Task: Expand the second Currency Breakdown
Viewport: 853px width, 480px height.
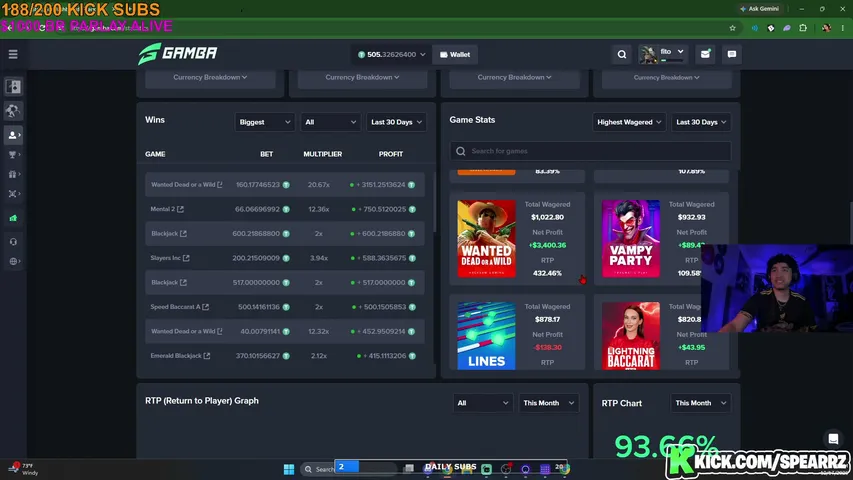Action: (362, 77)
